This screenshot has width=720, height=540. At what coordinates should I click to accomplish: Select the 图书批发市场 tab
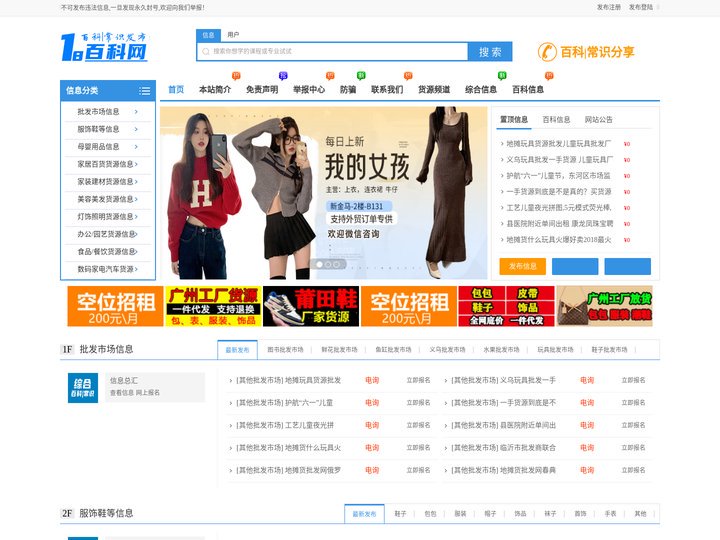tap(285, 350)
